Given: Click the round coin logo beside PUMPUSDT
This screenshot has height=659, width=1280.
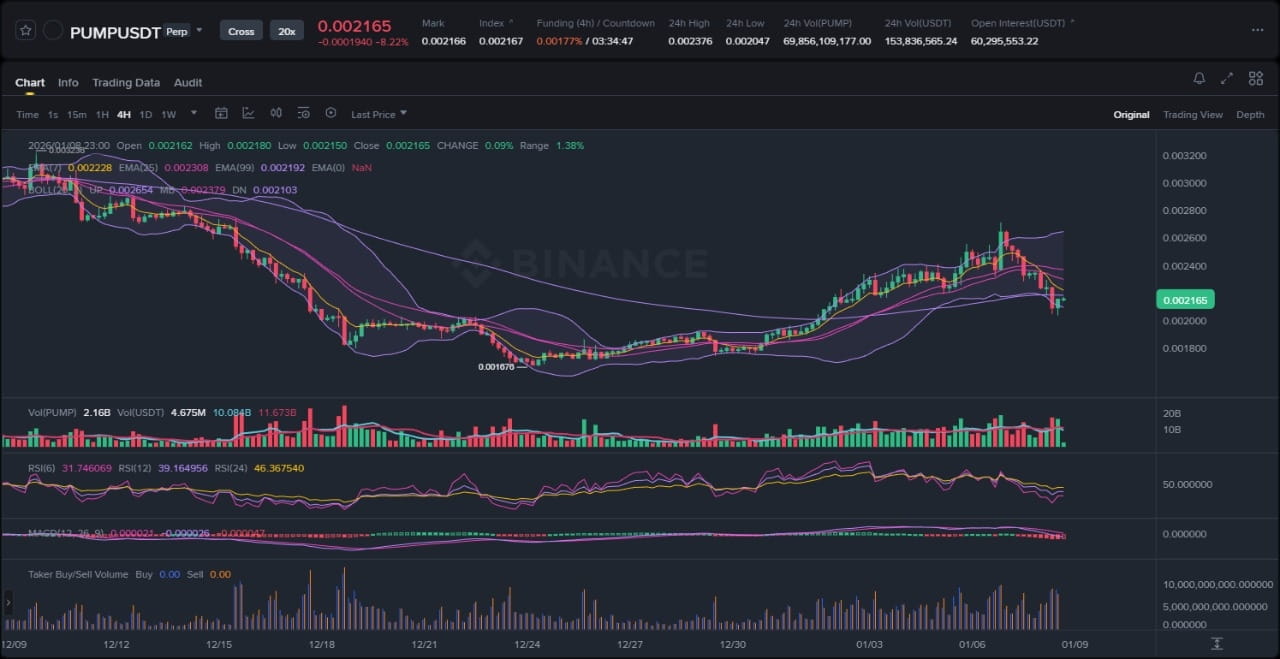Looking at the screenshot, I should click(x=54, y=31).
